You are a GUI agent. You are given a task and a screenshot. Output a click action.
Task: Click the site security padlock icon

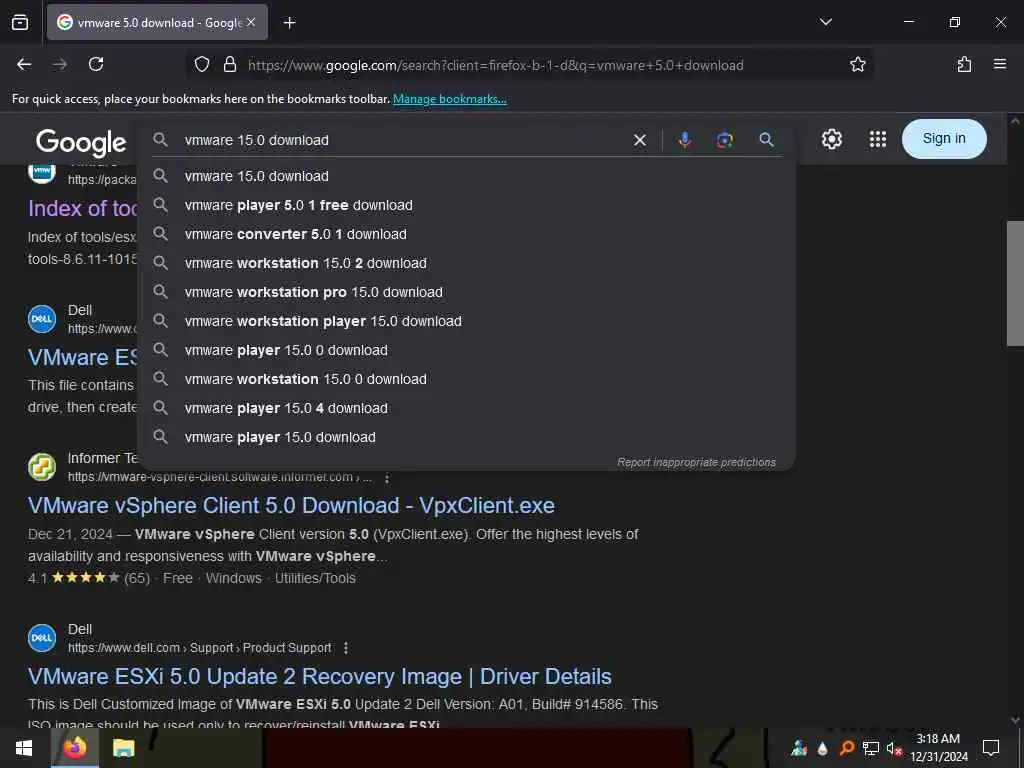pyautogui.click(x=230, y=64)
